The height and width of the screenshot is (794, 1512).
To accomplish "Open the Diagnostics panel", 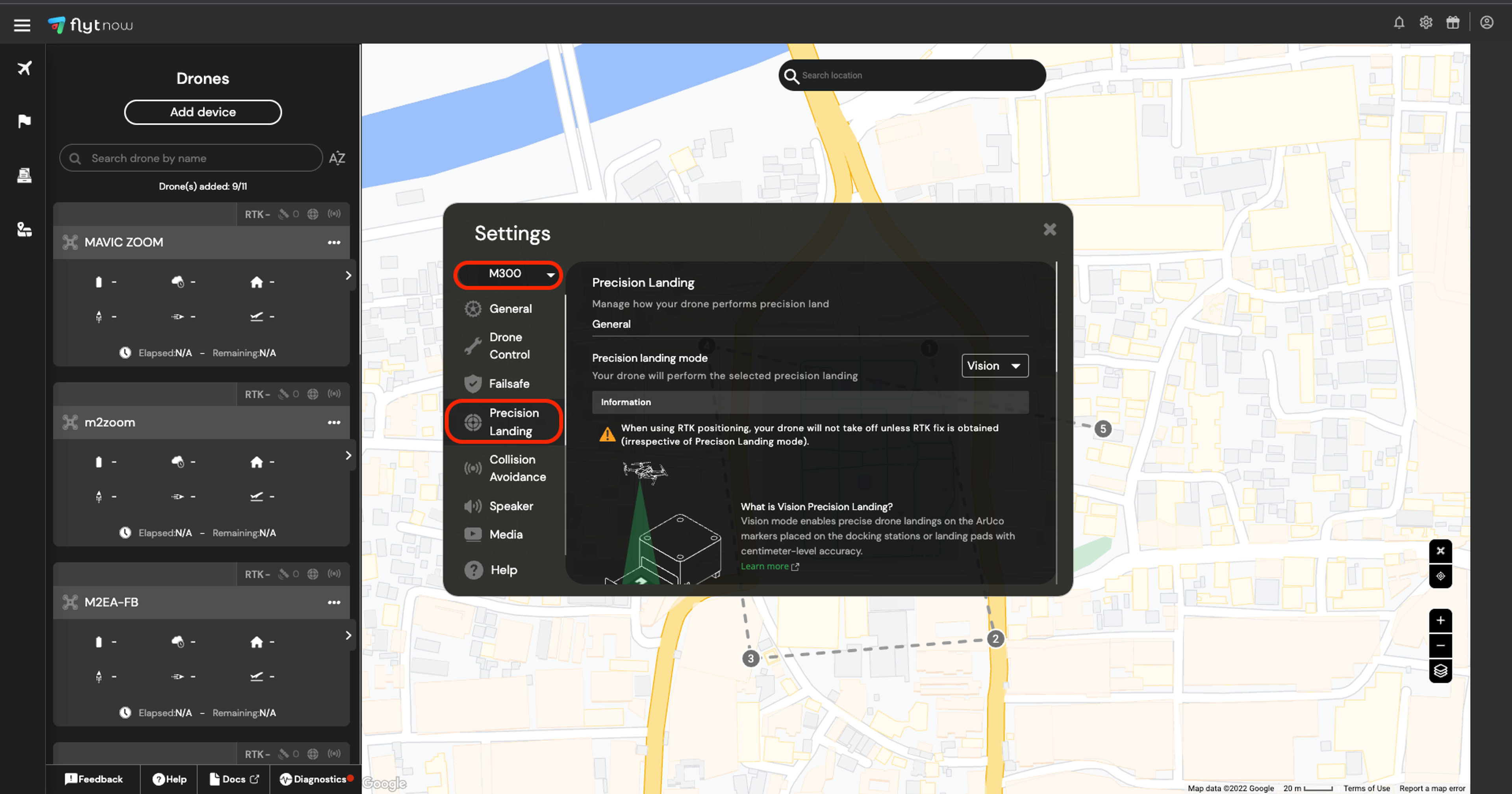I will tap(316, 779).
